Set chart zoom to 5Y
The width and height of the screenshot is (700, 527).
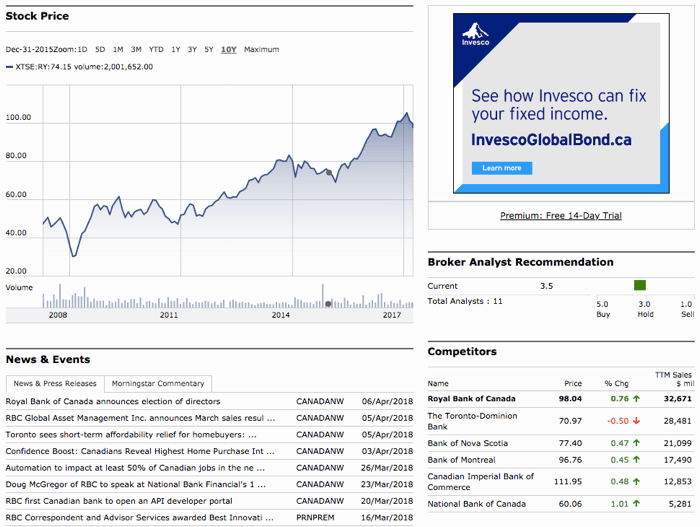pyautogui.click(x=209, y=49)
